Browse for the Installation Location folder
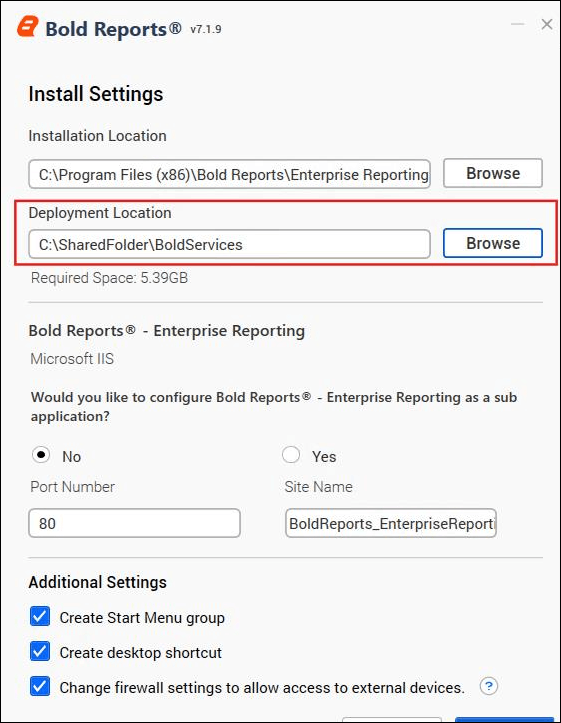This screenshot has height=723, width=561. pyautogui.click(x=493, y=173)
